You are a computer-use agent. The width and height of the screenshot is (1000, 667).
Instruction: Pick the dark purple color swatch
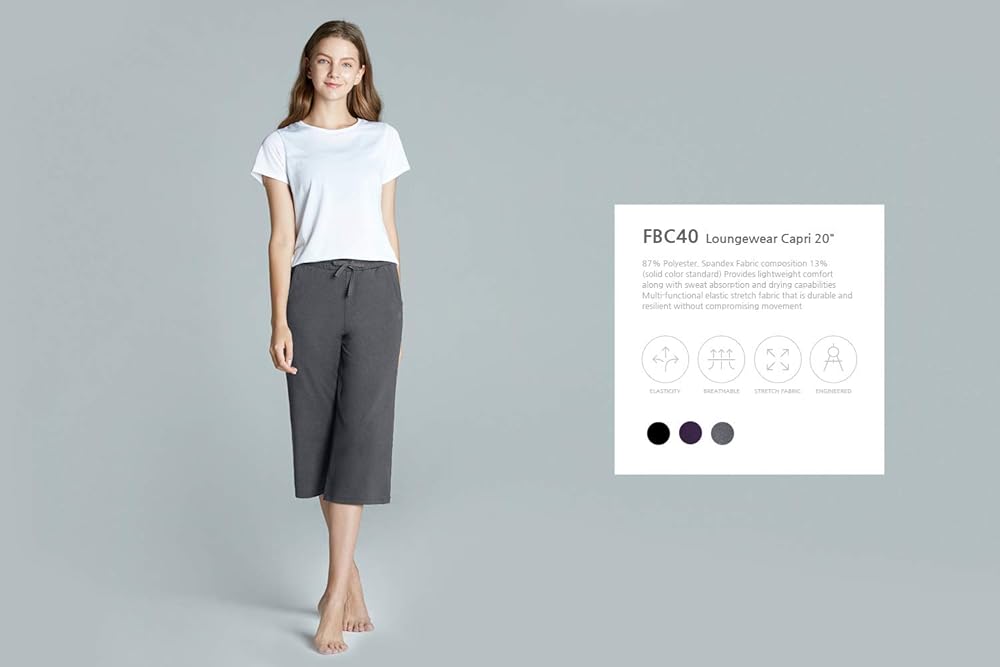(x=691, y=433)
